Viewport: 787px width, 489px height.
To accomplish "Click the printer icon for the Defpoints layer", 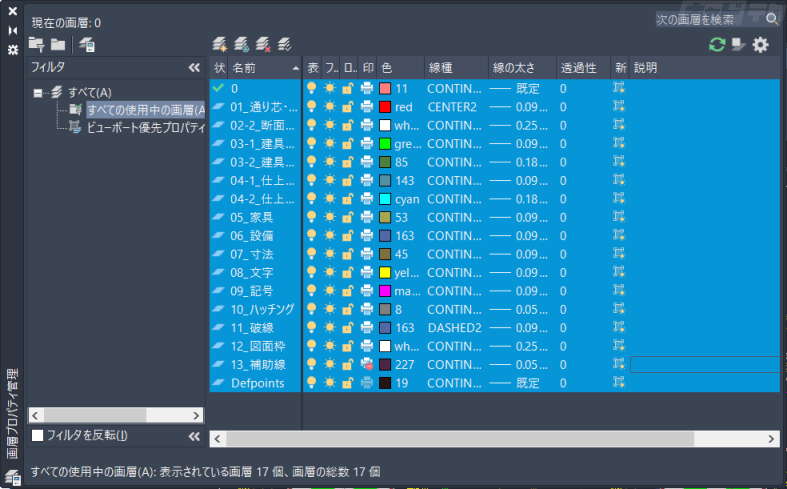I will 367,383.
